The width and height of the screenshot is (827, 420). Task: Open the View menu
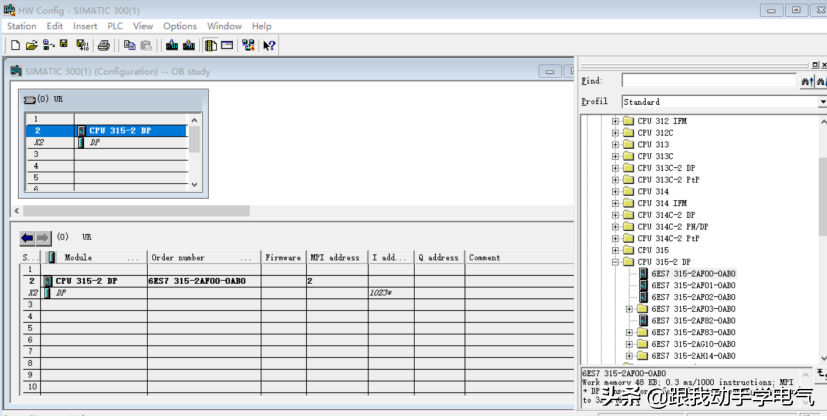pos(143,26)
